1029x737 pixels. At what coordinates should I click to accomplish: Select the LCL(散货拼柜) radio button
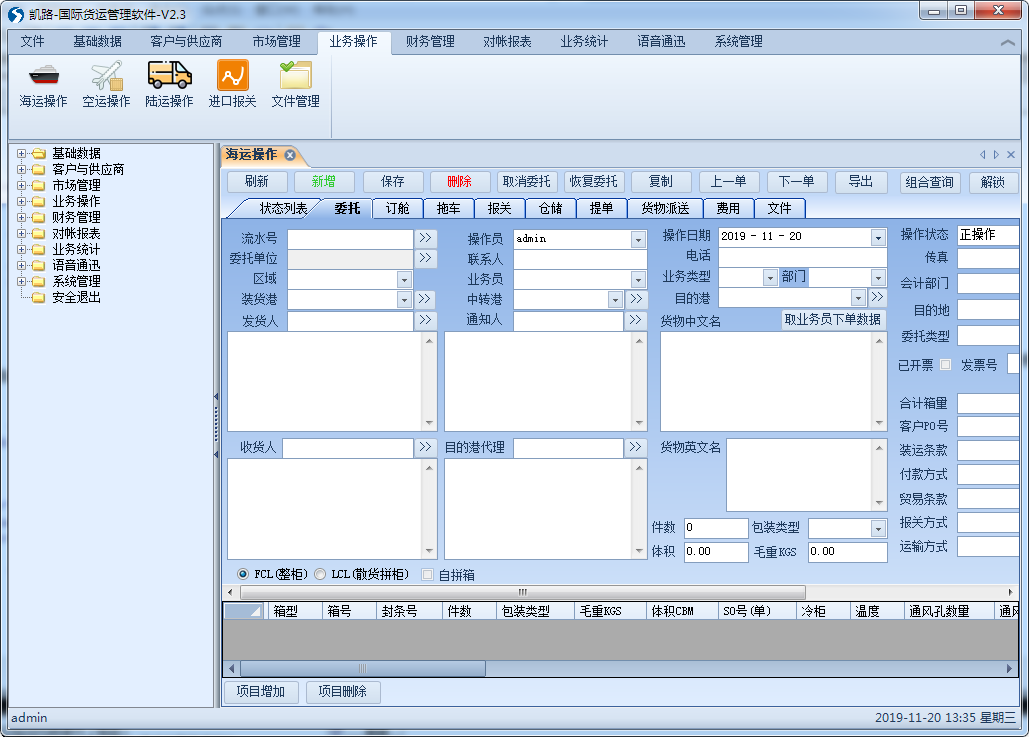[320, 574]
